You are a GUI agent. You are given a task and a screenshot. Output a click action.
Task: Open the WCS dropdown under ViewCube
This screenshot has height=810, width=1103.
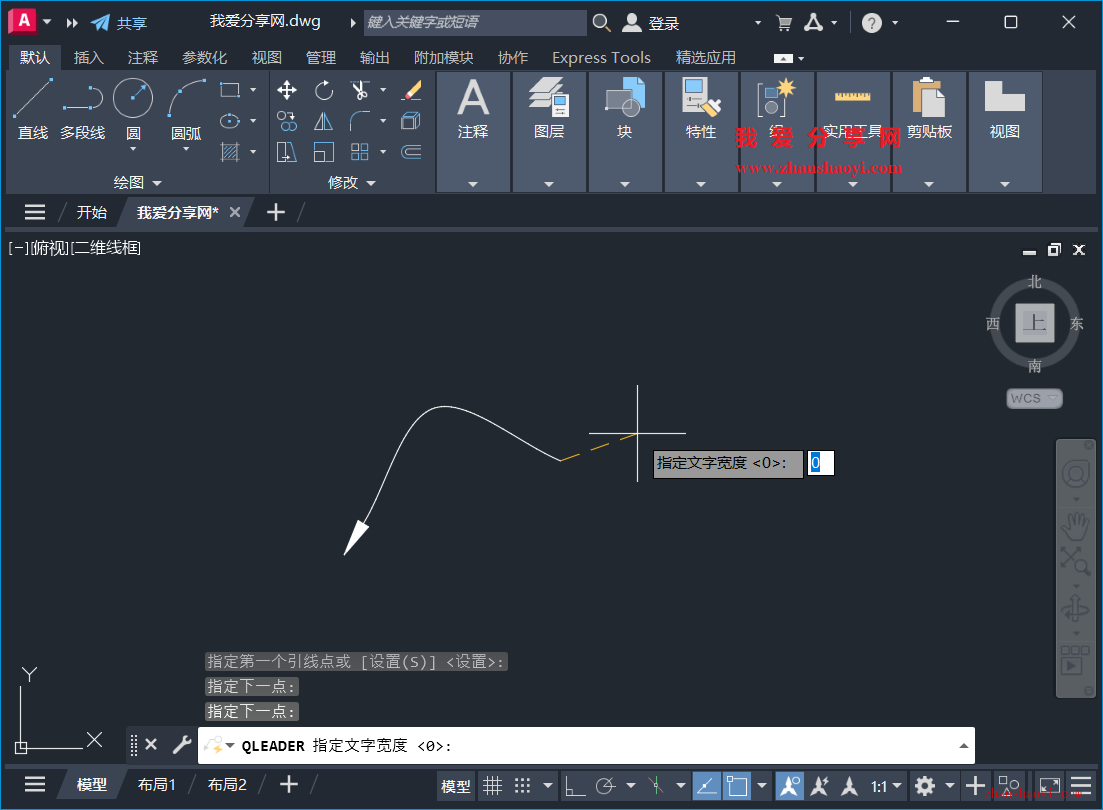pos(1034,398)
